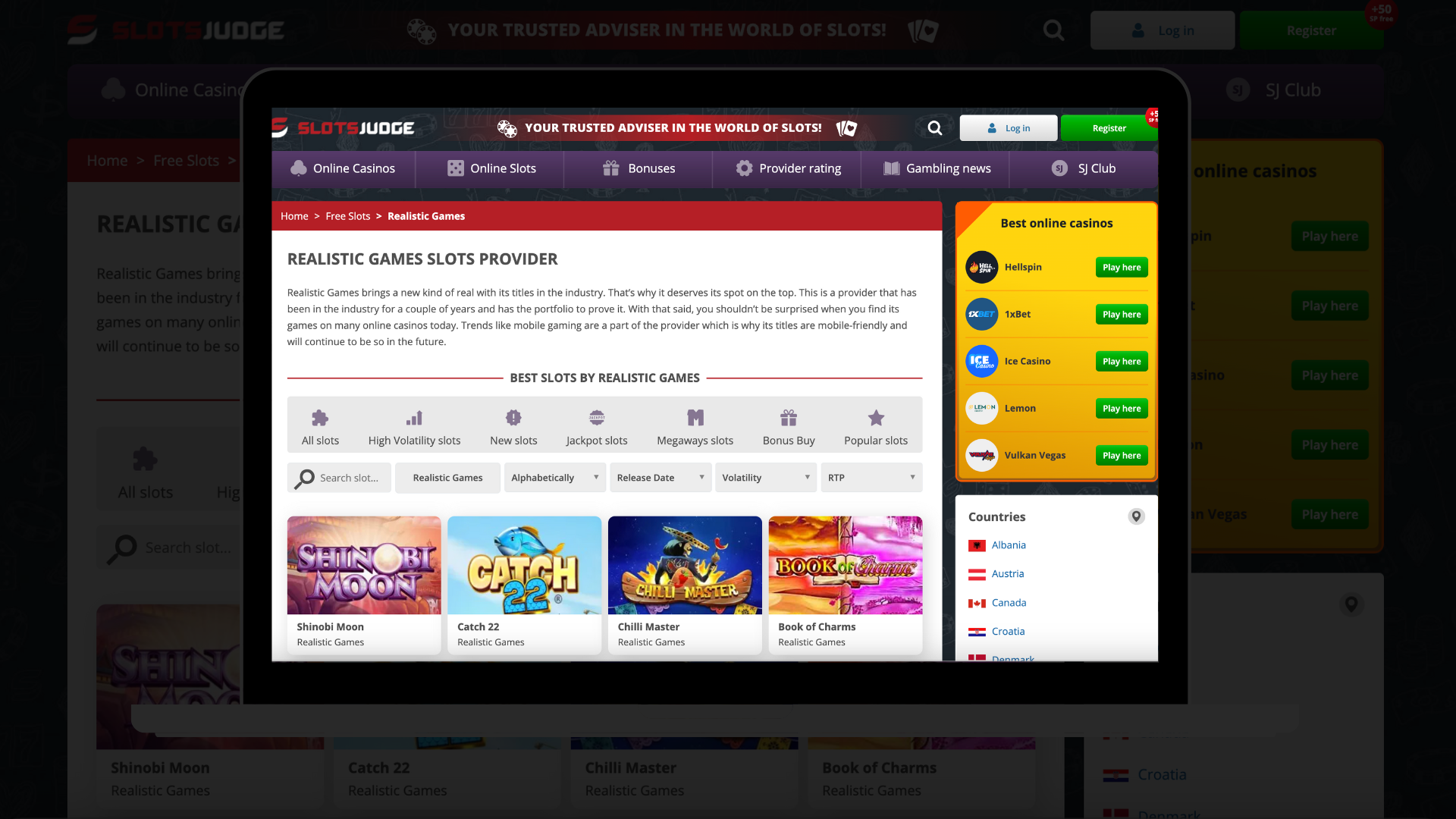Click the Catch 22 title text in the foreground card
This screenshot has height=819, width=1456.
478,627
